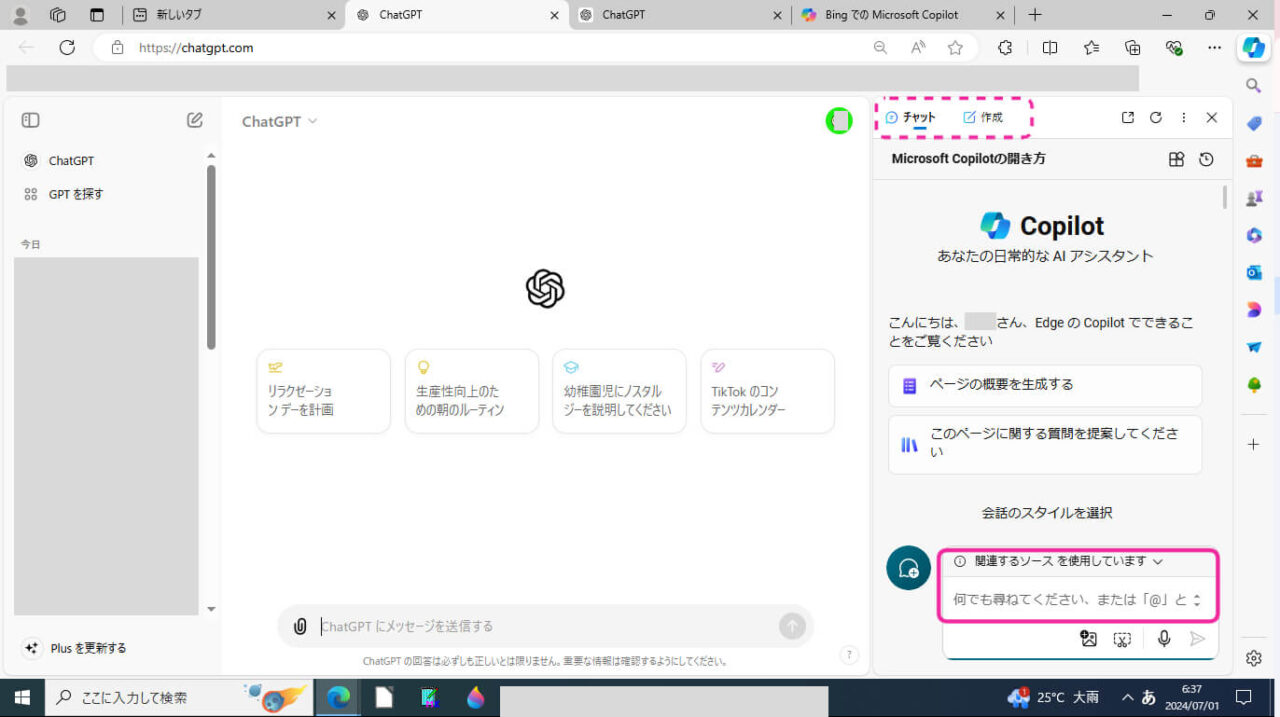The image size is (1280, 717).
Task: Open Edge Settings and more menu
Action: [x=1215, y=48]
